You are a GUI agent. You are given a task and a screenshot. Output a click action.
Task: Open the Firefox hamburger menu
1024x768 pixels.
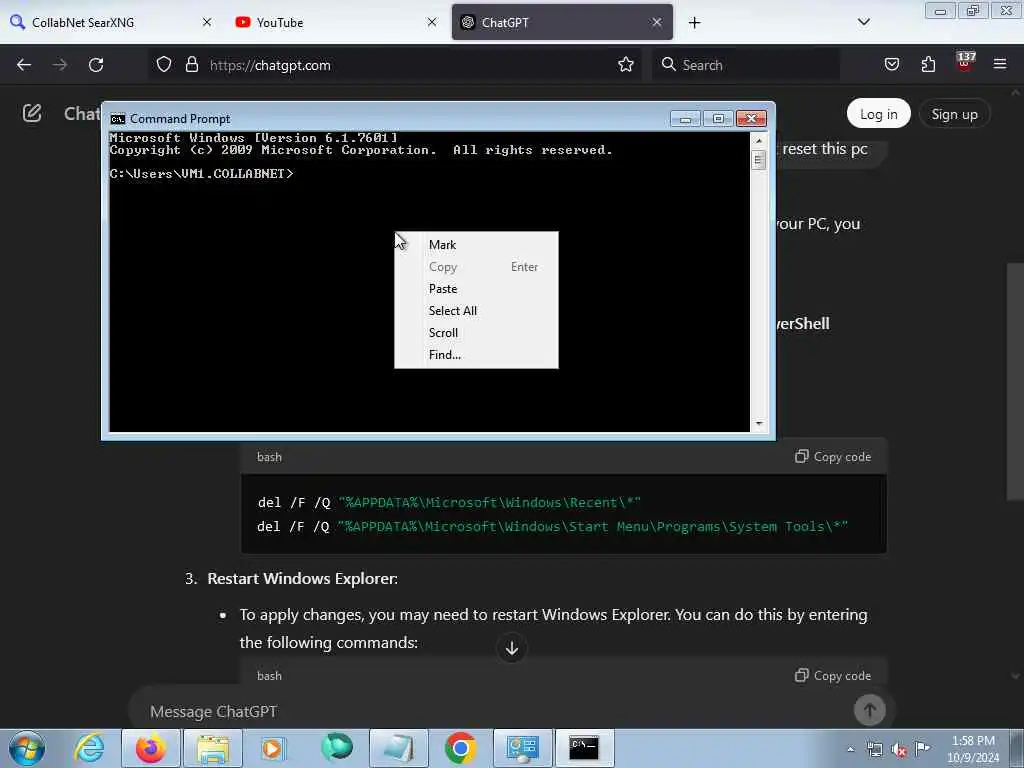click(x=1000, y=65)
